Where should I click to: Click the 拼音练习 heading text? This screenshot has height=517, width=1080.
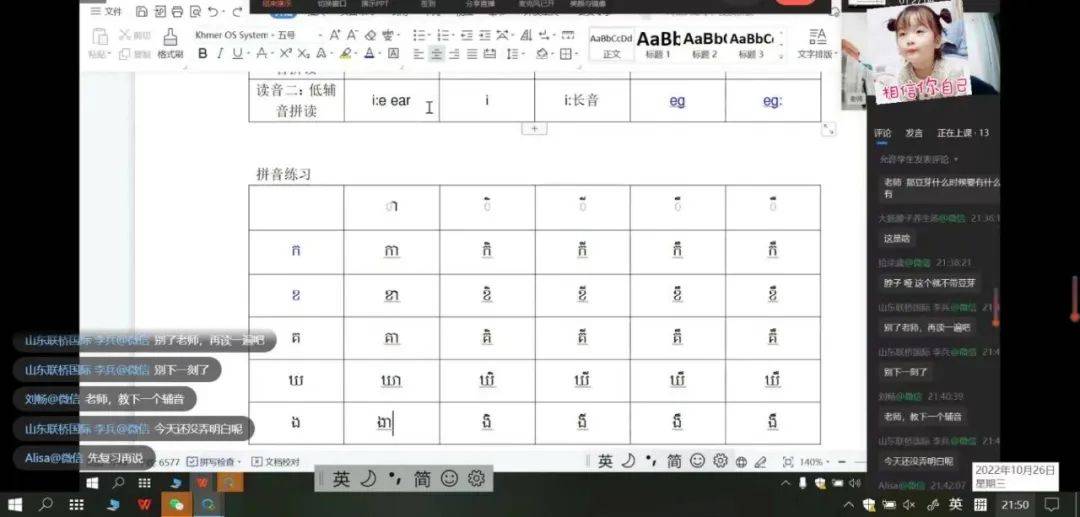coord(284,174)
